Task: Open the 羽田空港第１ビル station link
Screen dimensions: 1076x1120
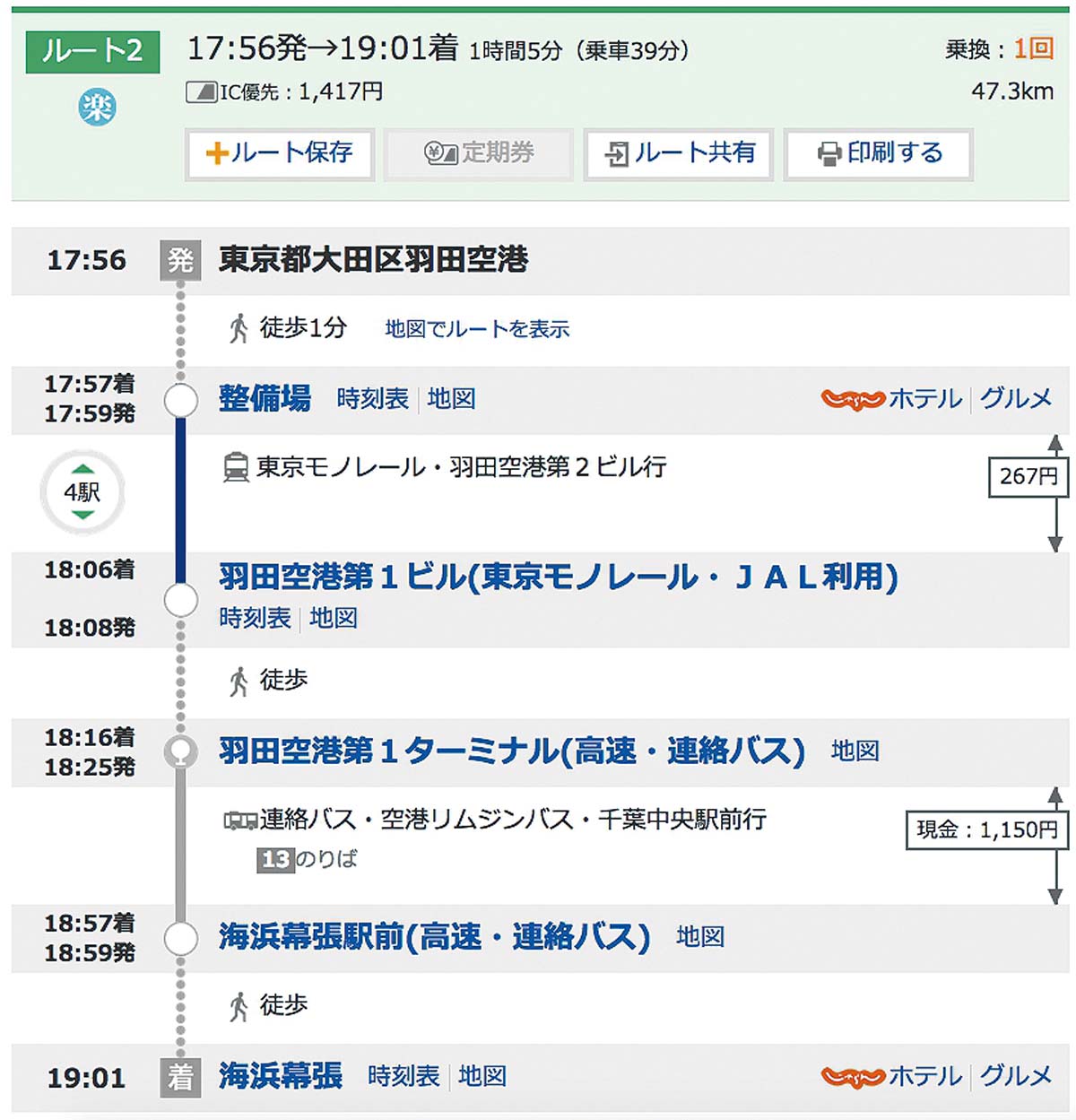Action: click(558, 577)
